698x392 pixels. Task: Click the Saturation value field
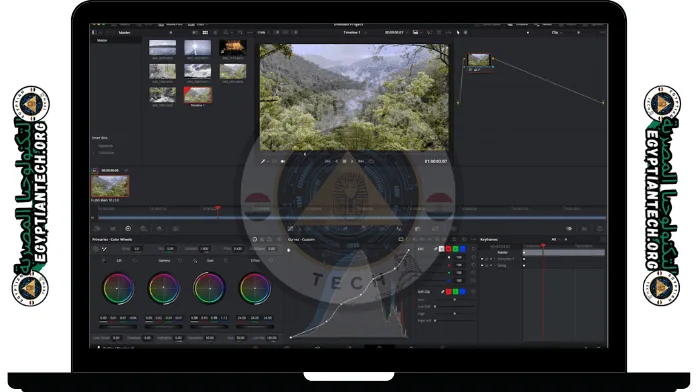(x=209, y=338)
